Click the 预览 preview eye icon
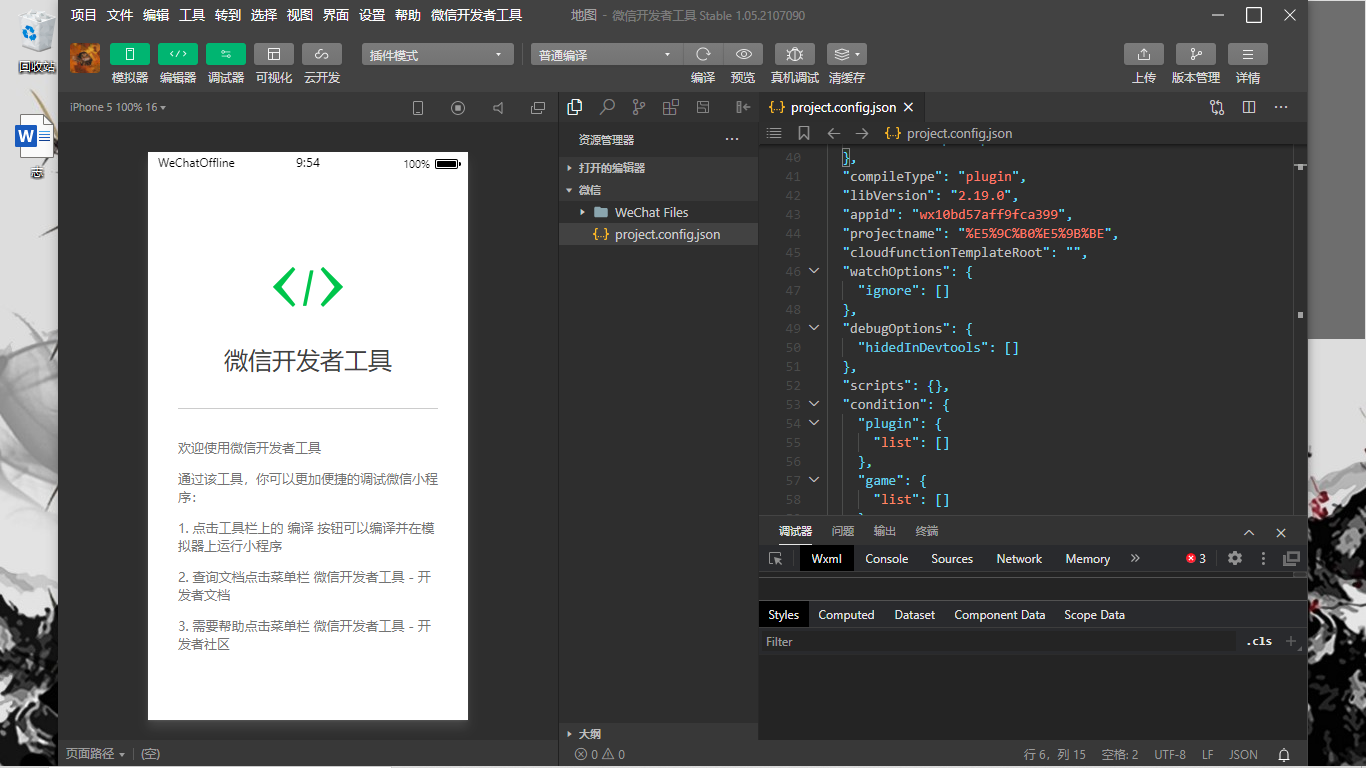This screenshot has width=1366, height=768. click(x=743, y=54)
